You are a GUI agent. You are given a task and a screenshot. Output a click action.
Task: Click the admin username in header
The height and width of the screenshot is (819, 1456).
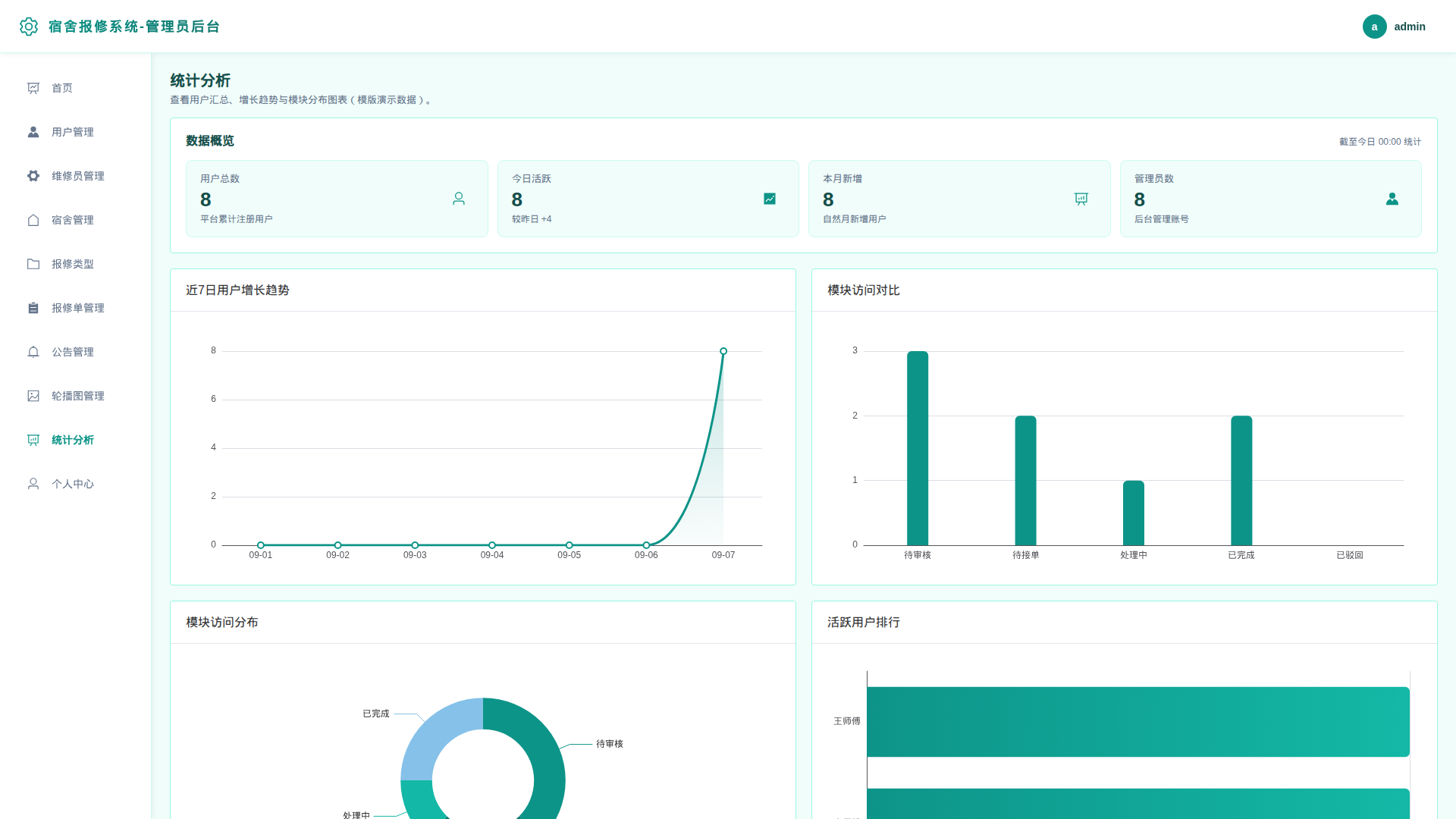pyautogui.click(x=1410, y=27)
